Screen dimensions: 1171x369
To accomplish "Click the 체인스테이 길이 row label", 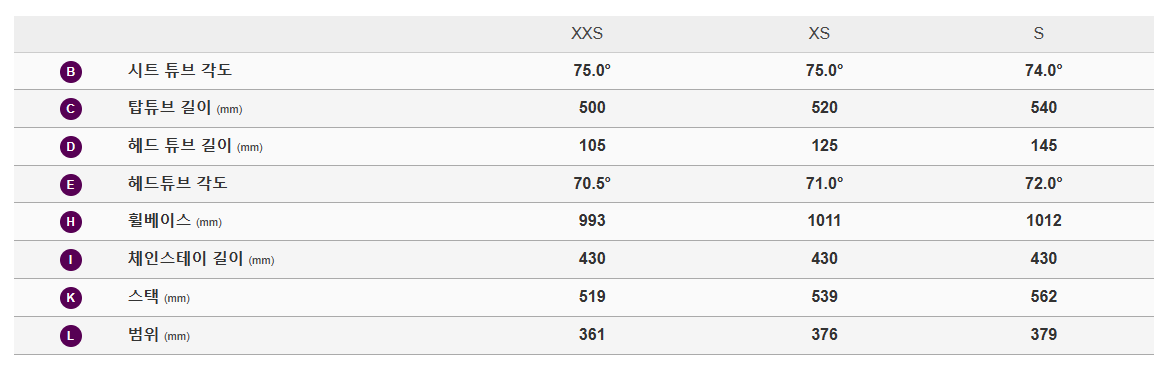I will coord(202,259).
